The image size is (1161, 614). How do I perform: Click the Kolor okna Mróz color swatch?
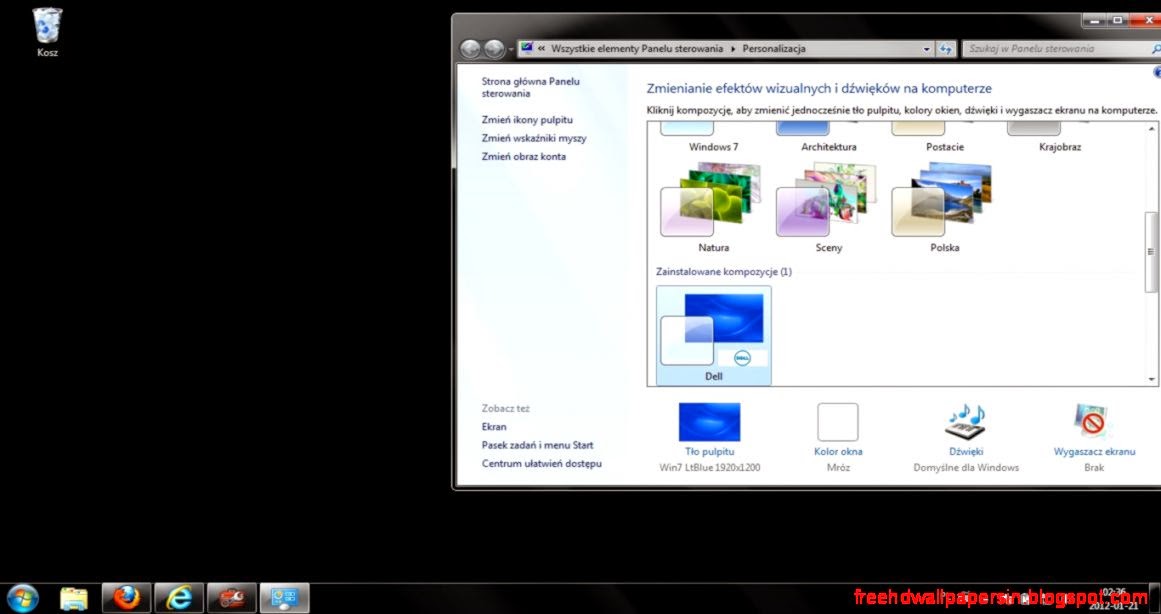coord(837,421)
